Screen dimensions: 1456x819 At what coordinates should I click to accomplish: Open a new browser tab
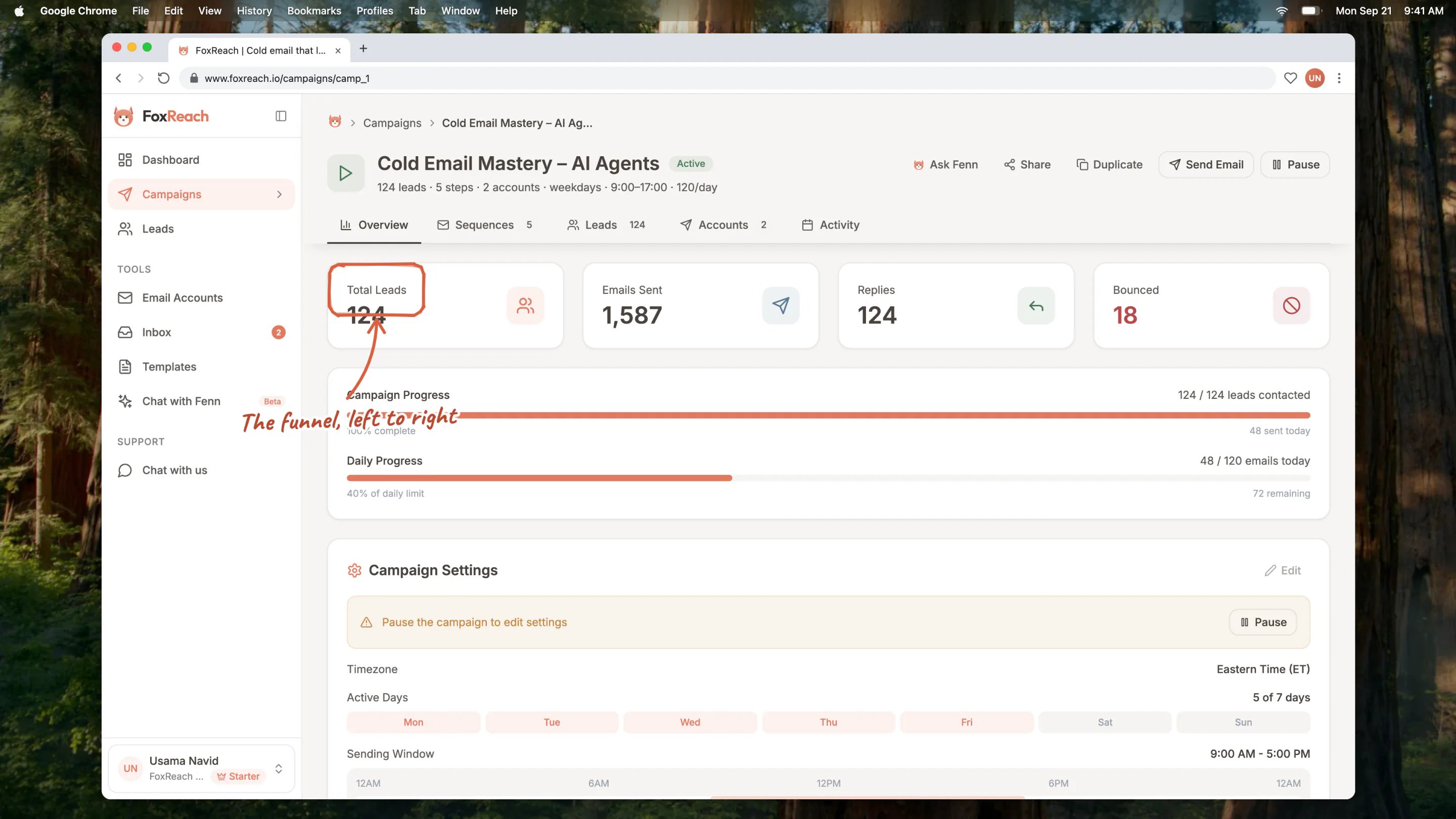pos(363,49)
